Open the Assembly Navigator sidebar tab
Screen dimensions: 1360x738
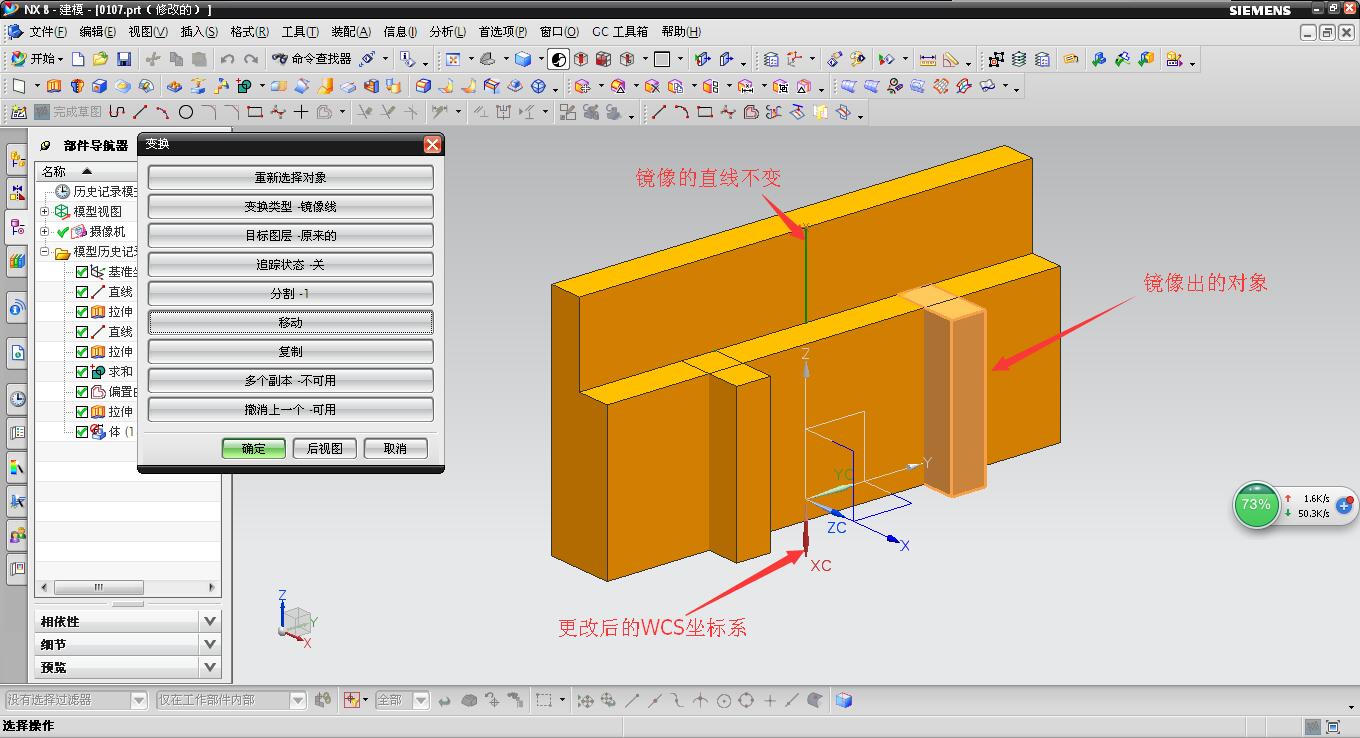tap(17, 159)
